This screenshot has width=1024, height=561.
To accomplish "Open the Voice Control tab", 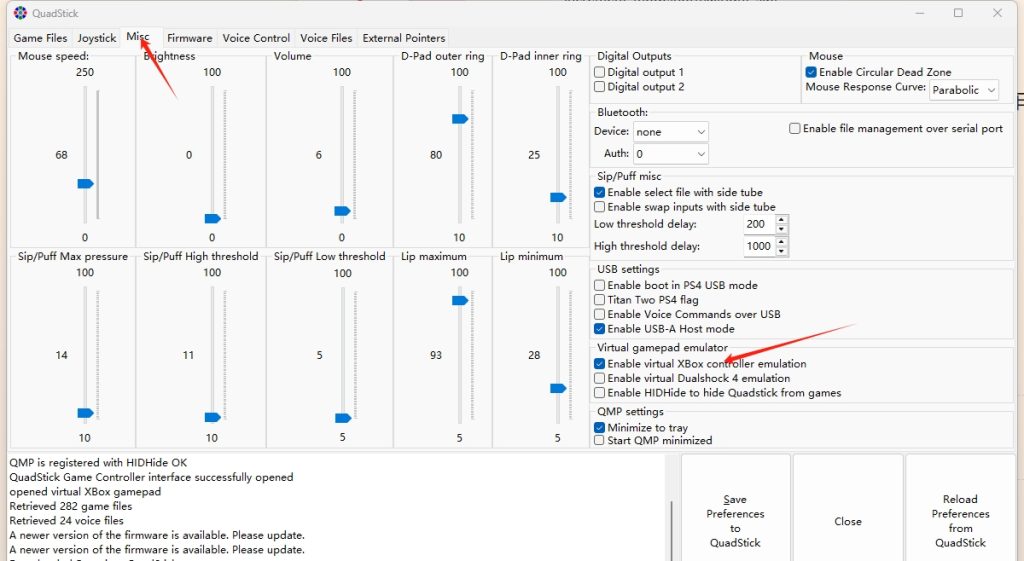I will (x=256, y=38).
